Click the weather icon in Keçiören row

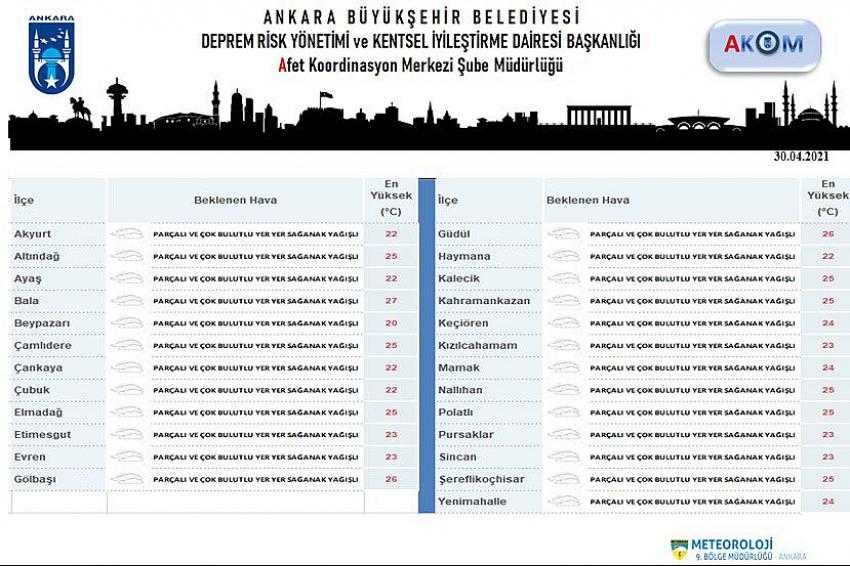point(565,323)
